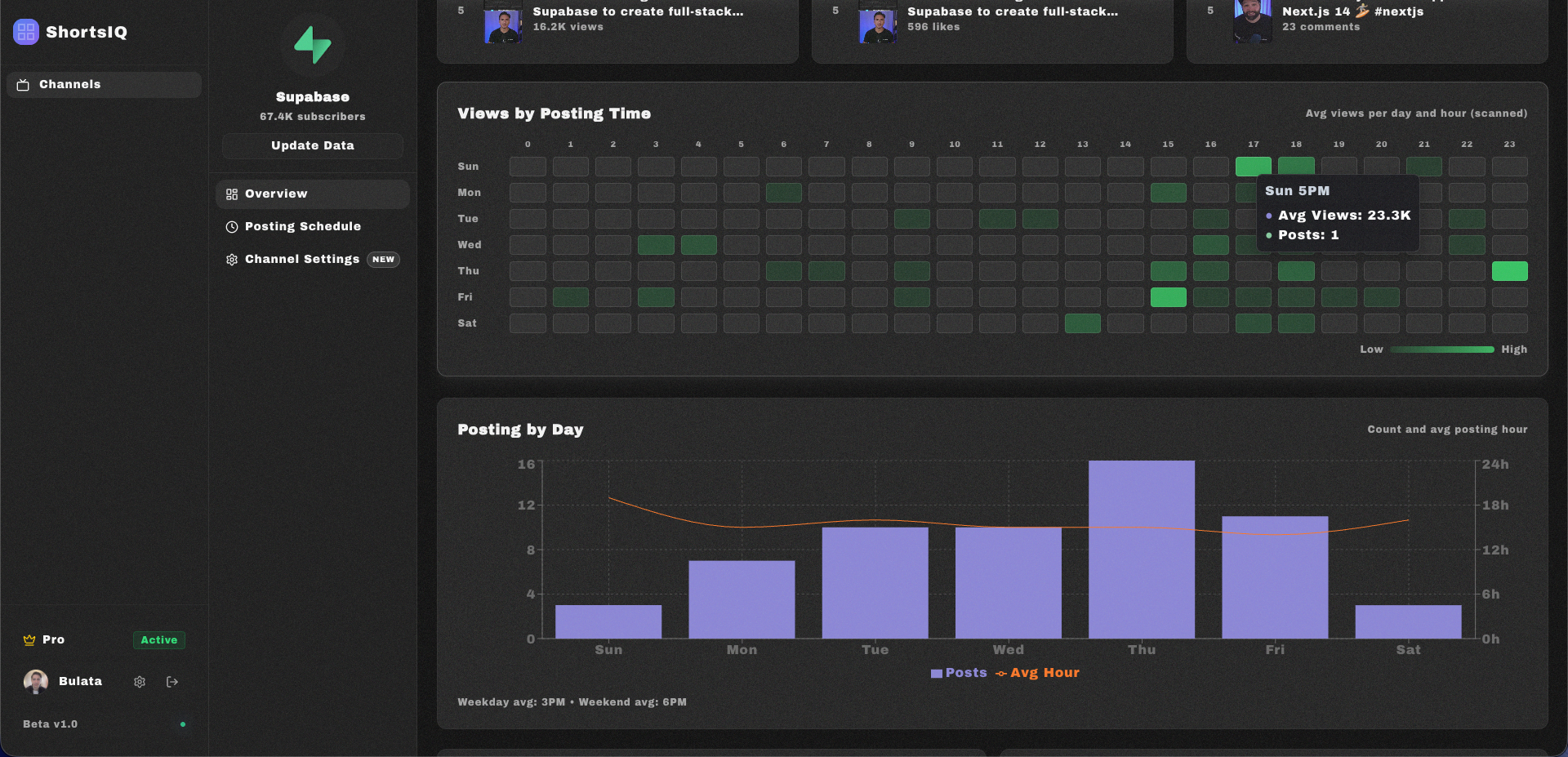This screenshot has width=1568, height=757.
Task: Click the Sun 5PM heatmap cell
Action: [x=1254, y=167]
